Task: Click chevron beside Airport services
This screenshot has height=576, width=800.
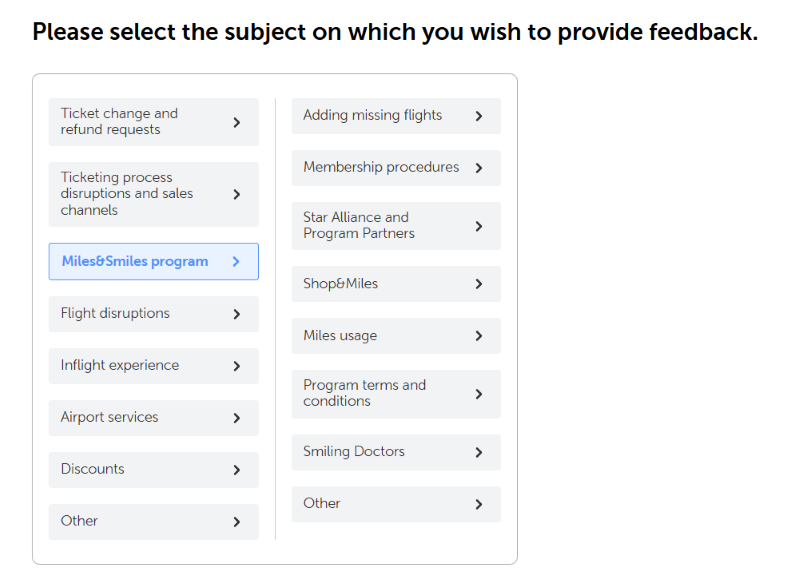Action: (x=236, y=418)
